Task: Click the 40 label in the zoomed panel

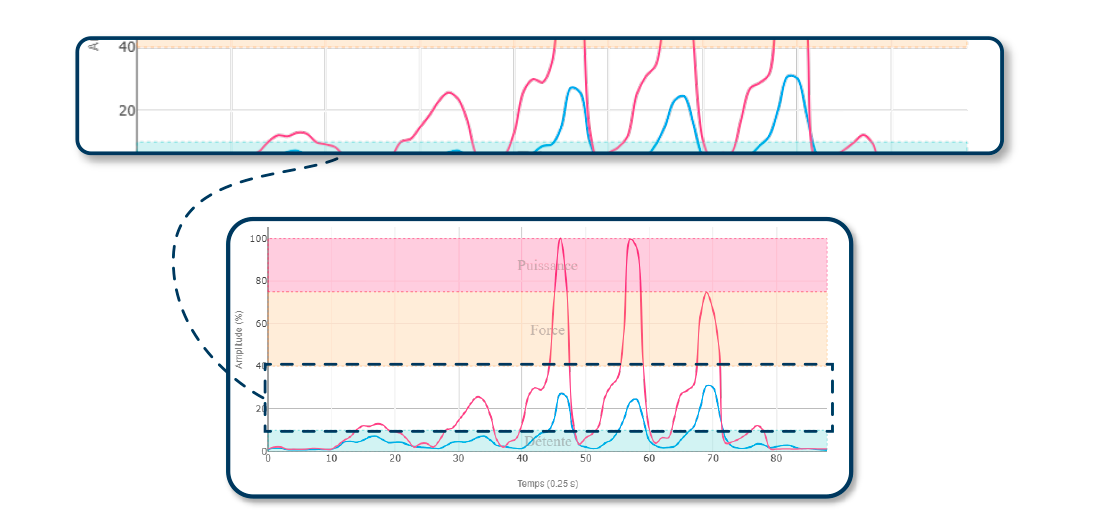Action: click(x=126, y=47)
